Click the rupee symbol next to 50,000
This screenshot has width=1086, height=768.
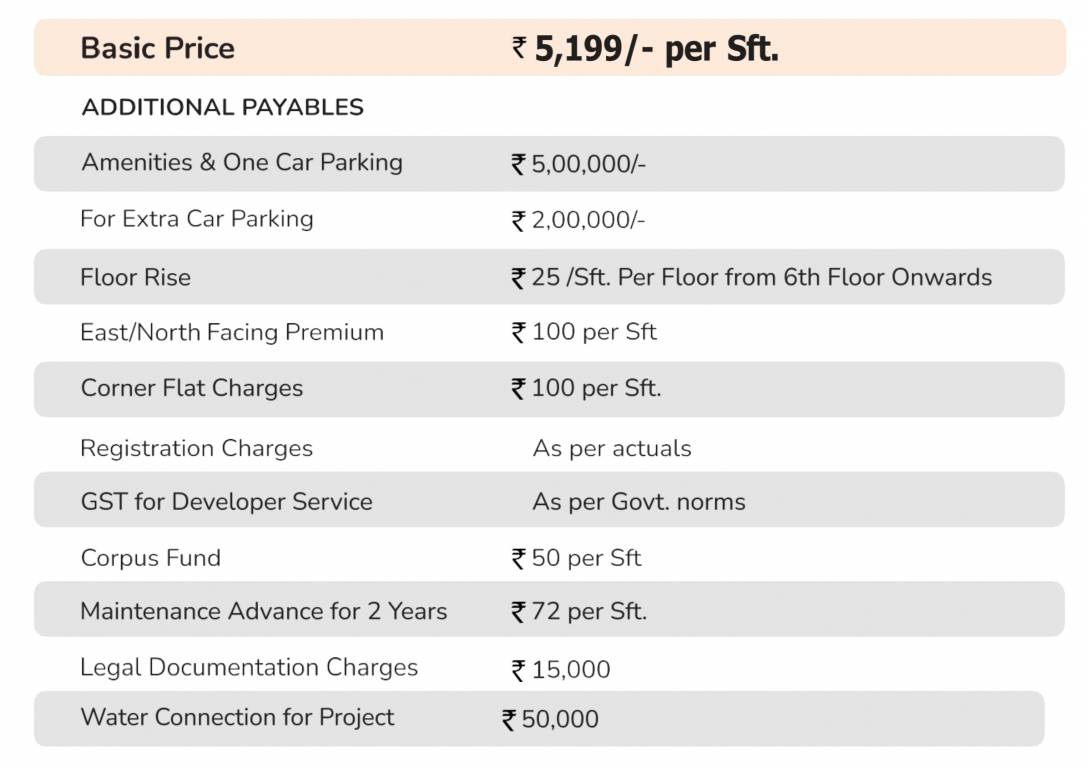(x=509, y=720)
